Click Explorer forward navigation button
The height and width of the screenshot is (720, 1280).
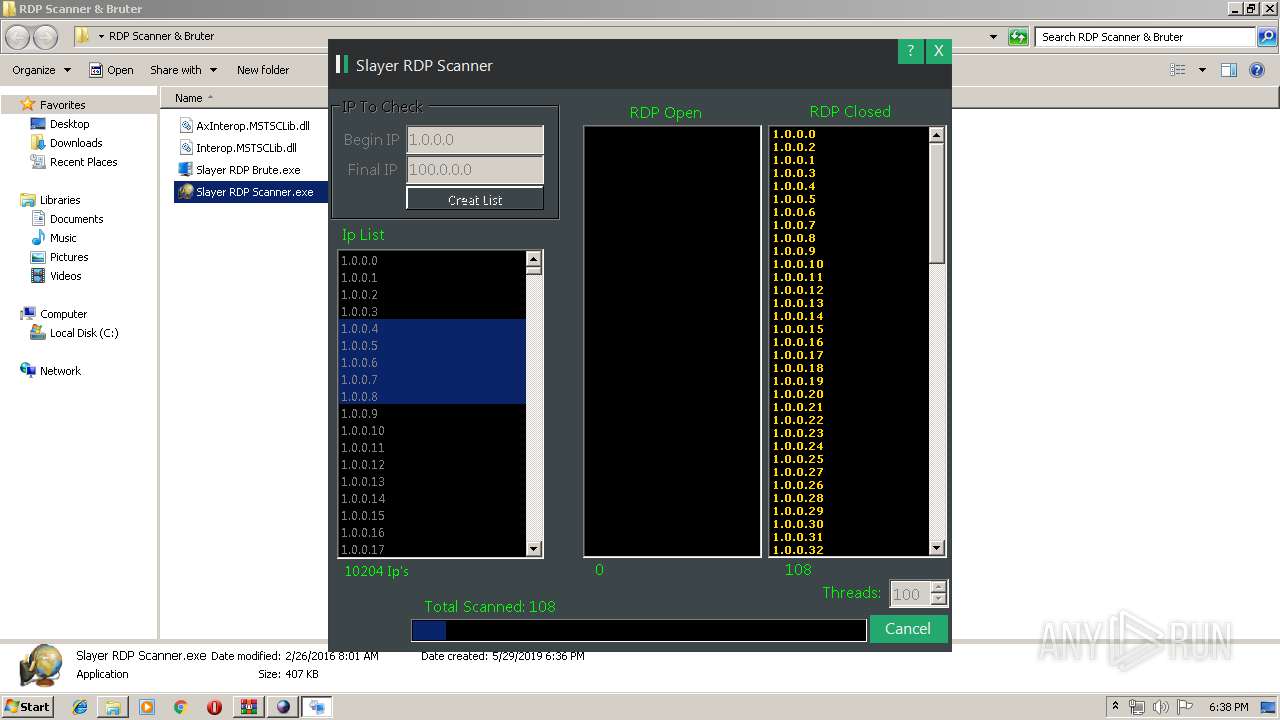point(45,37)
